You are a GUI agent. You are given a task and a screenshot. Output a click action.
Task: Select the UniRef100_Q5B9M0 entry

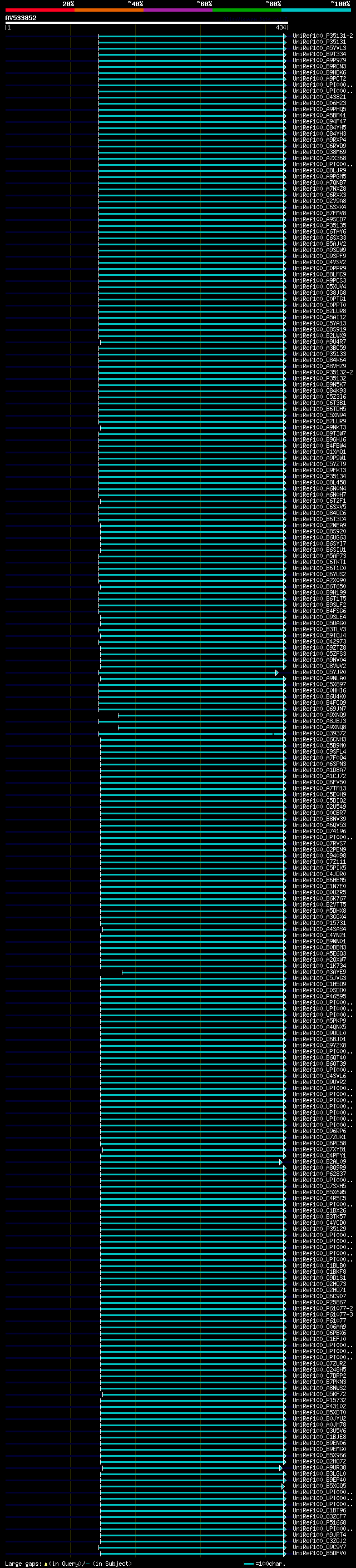[x=319, y=746]
